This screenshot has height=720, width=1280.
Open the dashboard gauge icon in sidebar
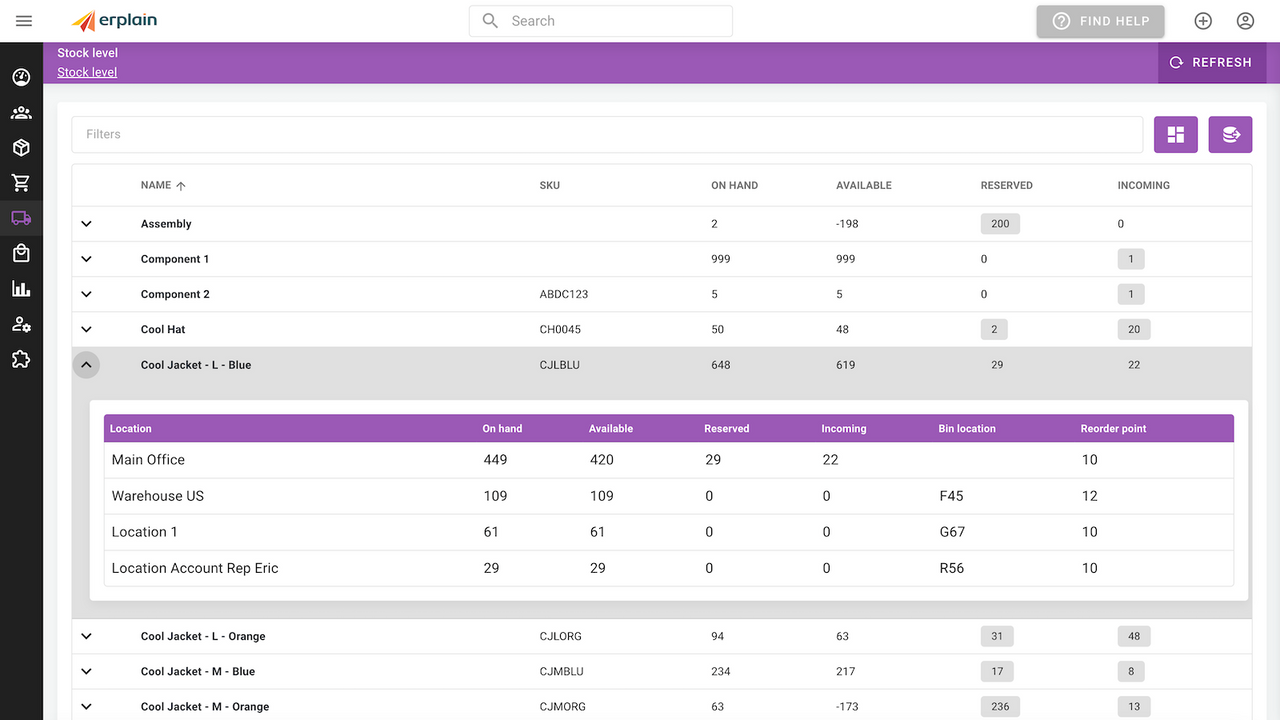pyautogui.click(x=21, y=78)
